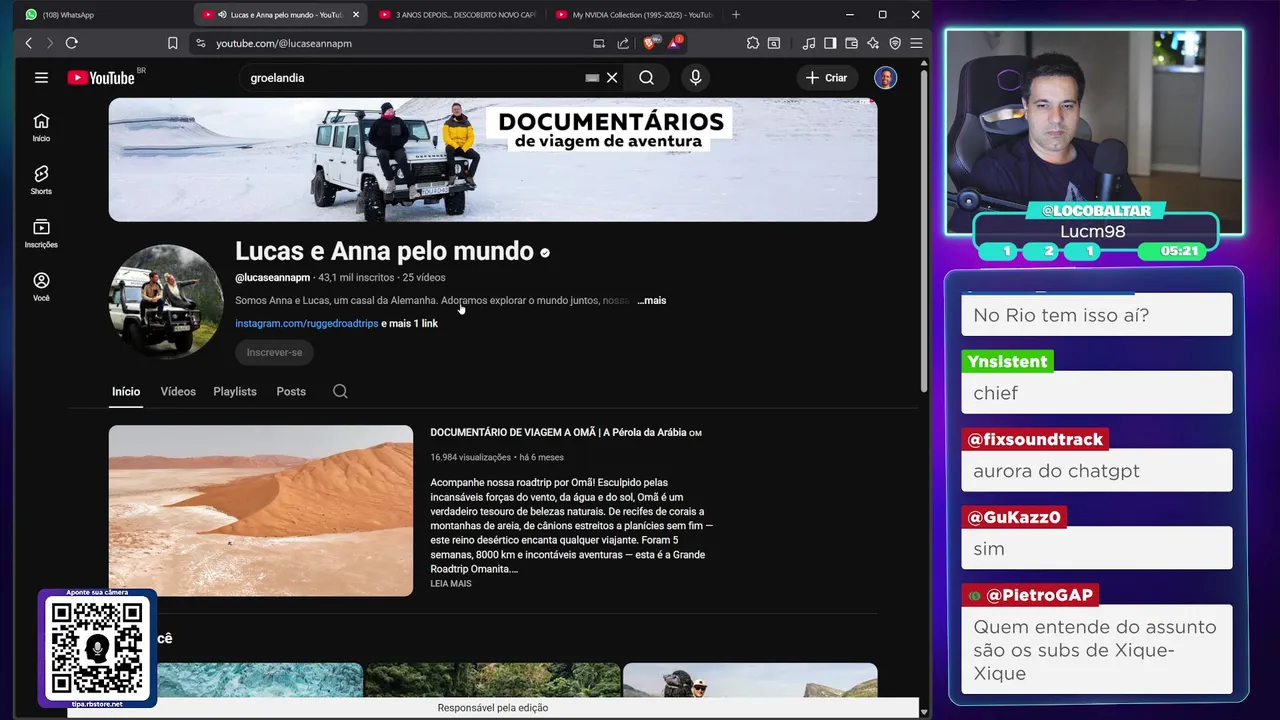Click the Lucm98 name on overlay

[x=1093, y=231]
